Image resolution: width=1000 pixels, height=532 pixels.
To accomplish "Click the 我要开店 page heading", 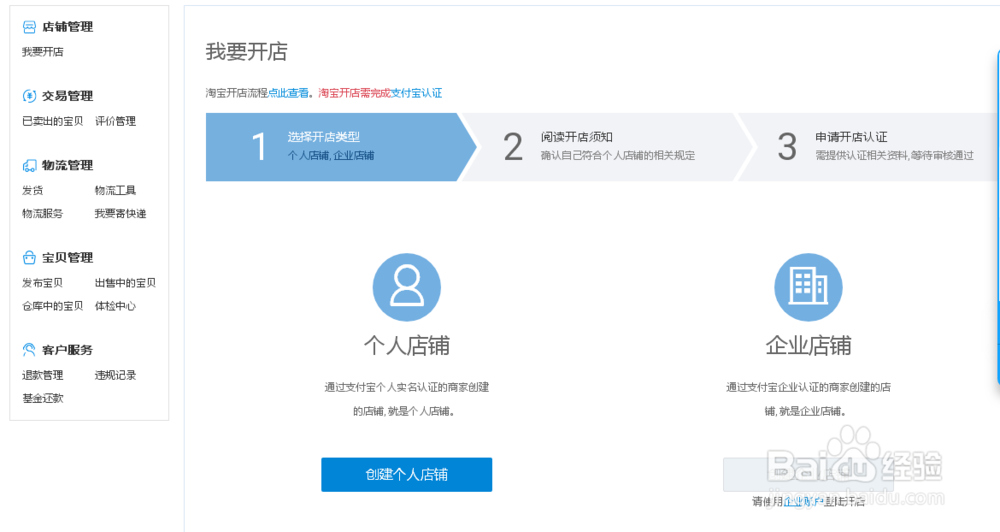I will pos(247,52).
